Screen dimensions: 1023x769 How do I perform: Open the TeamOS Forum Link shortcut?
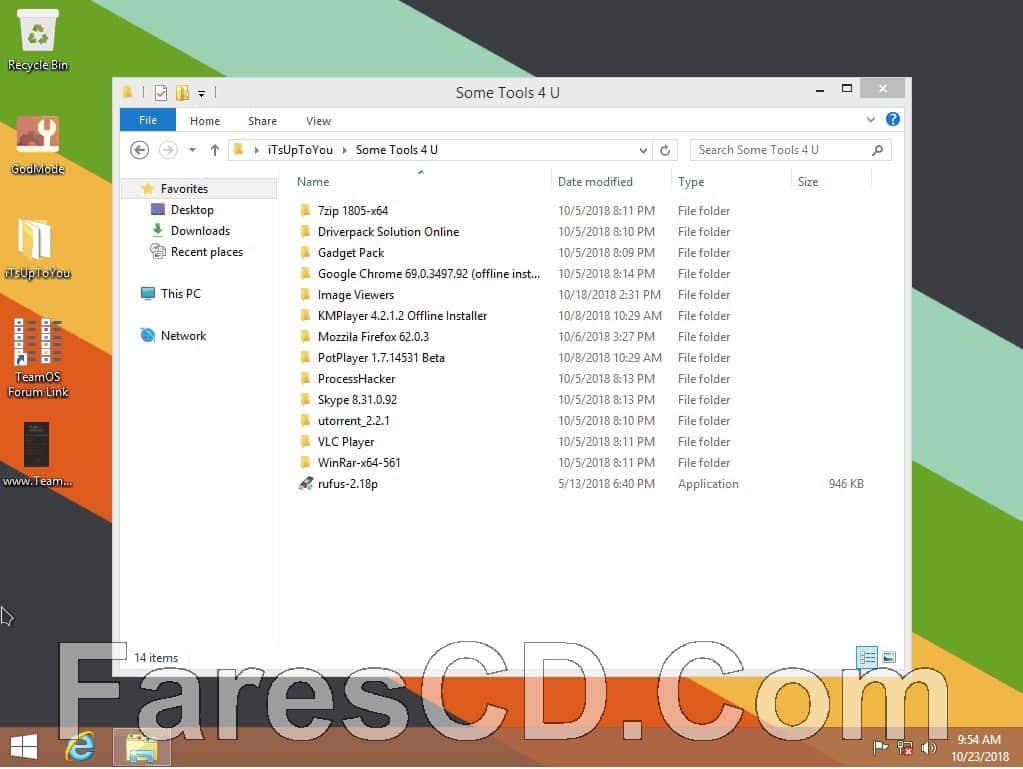(37, 357)
